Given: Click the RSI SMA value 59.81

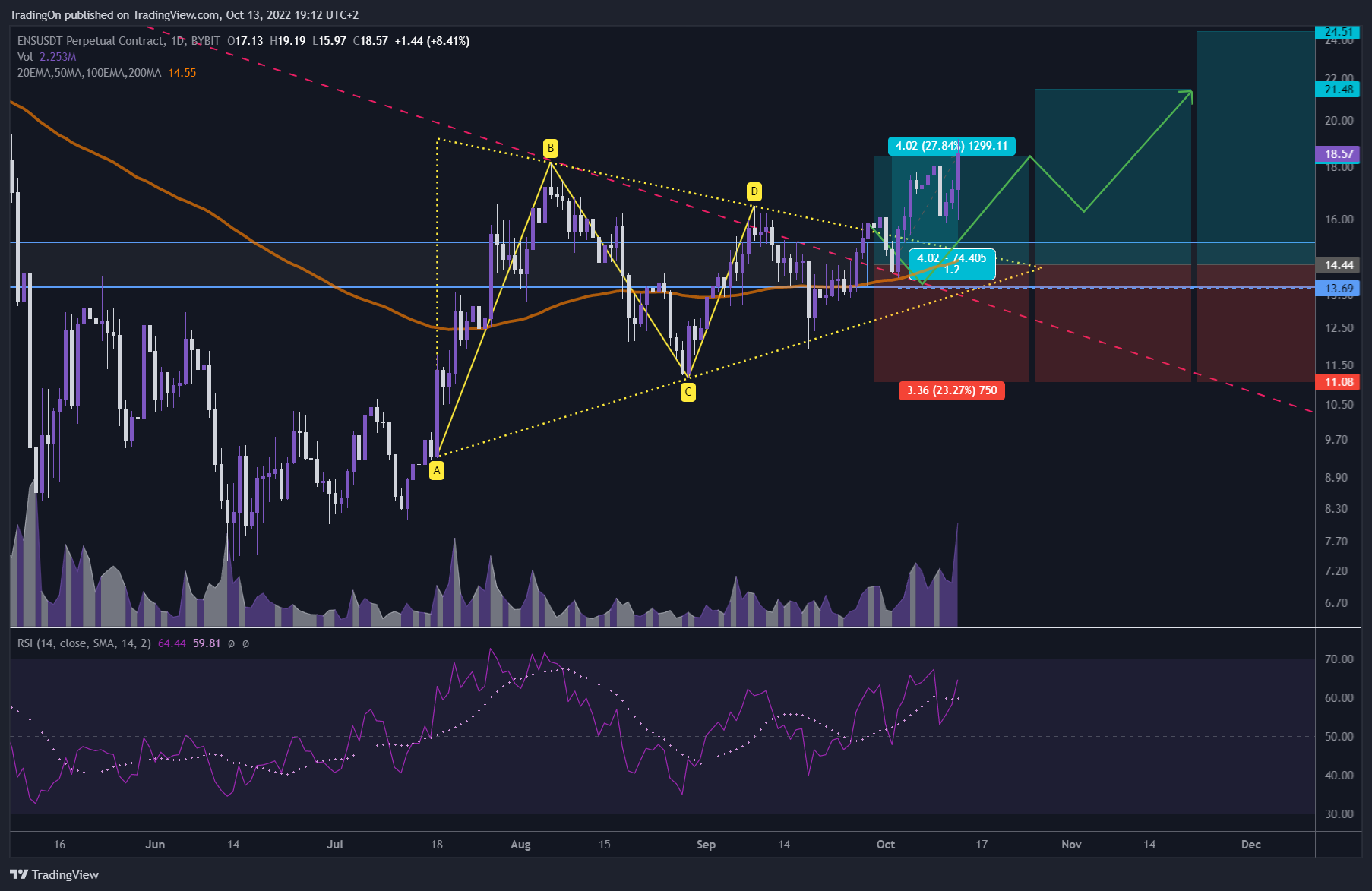Looking at the screenshot, I should coord(207,643).
